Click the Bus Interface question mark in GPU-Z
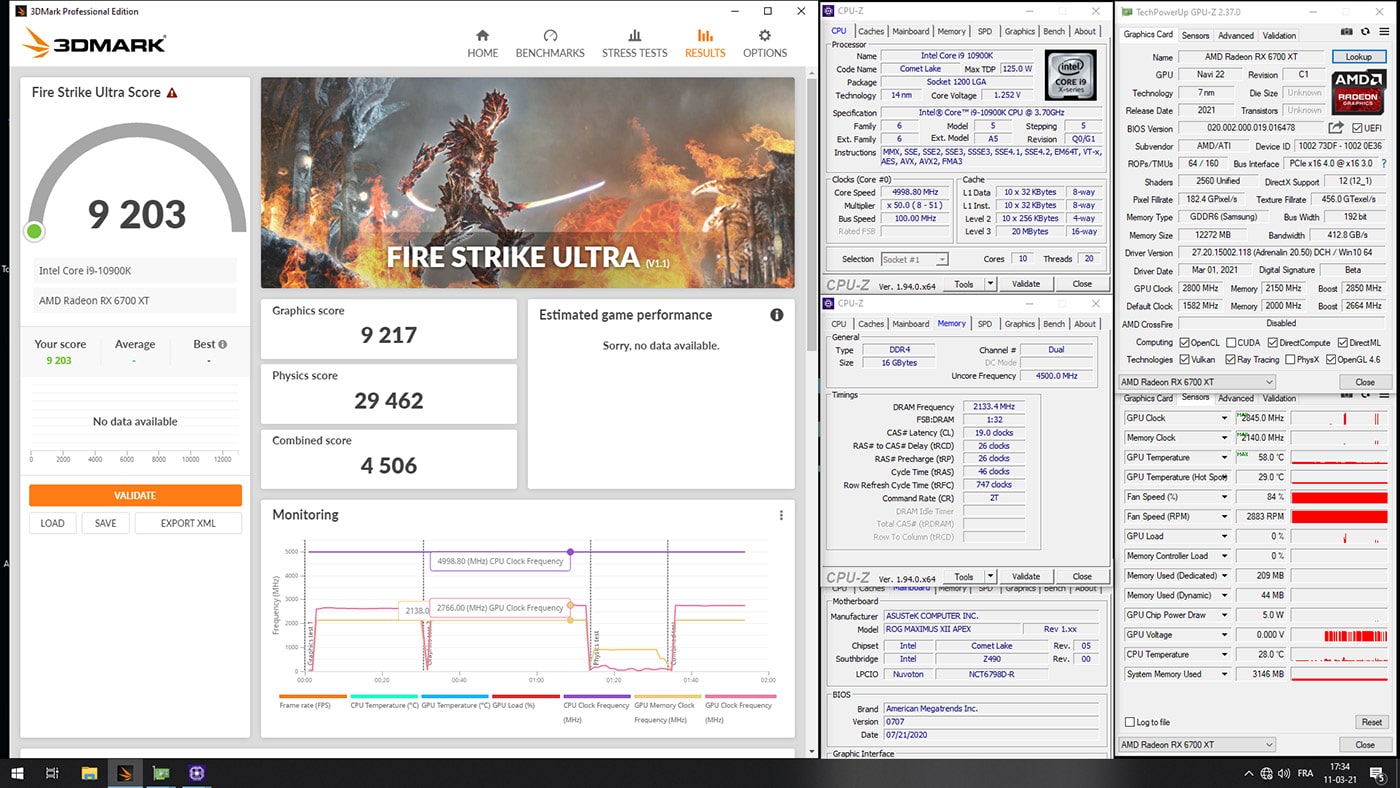The width and height of the screenshot is (1400, 788). (x=1384, y=163)
